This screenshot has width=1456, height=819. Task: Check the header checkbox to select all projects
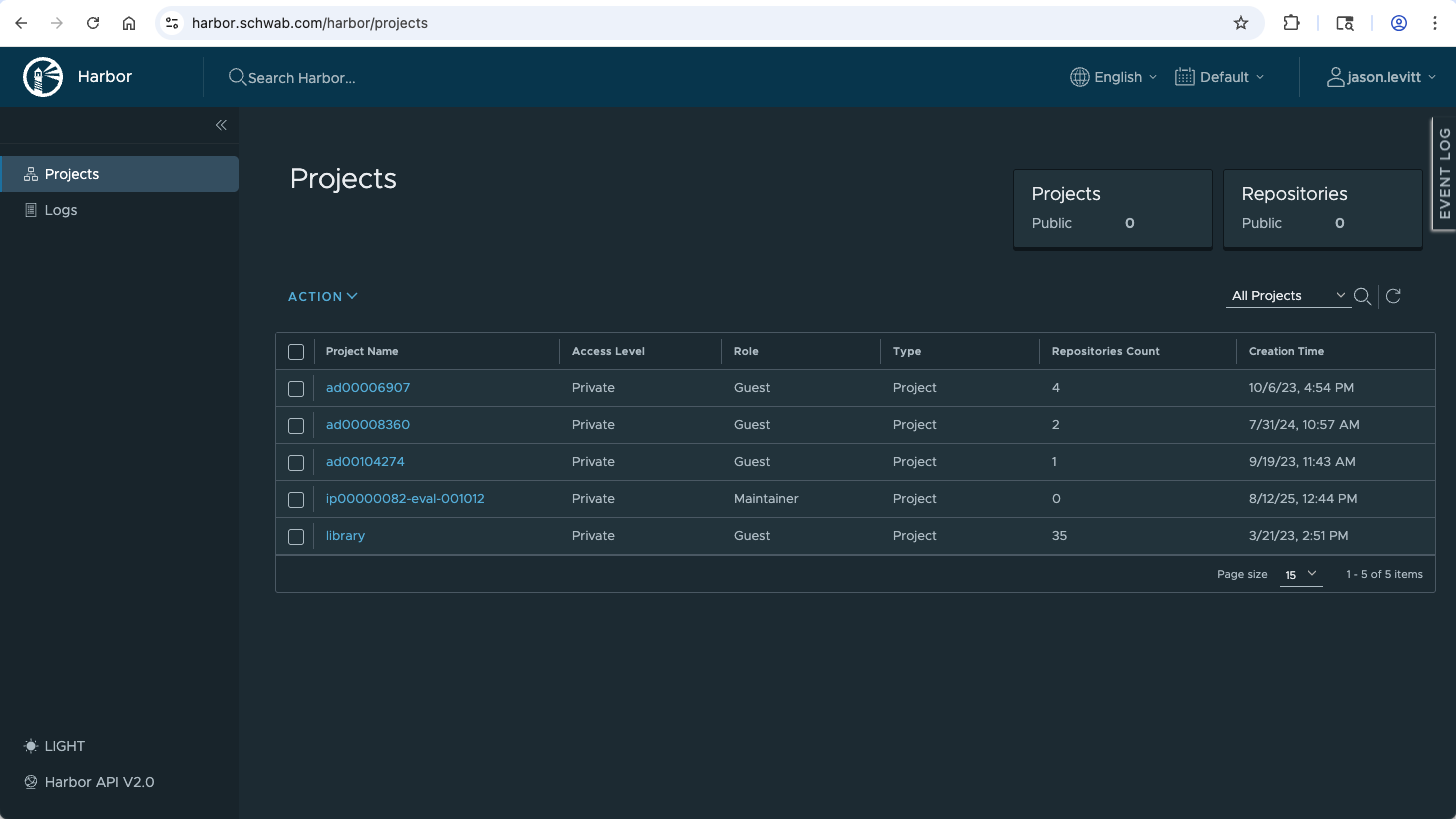click(x=296, y=352)
